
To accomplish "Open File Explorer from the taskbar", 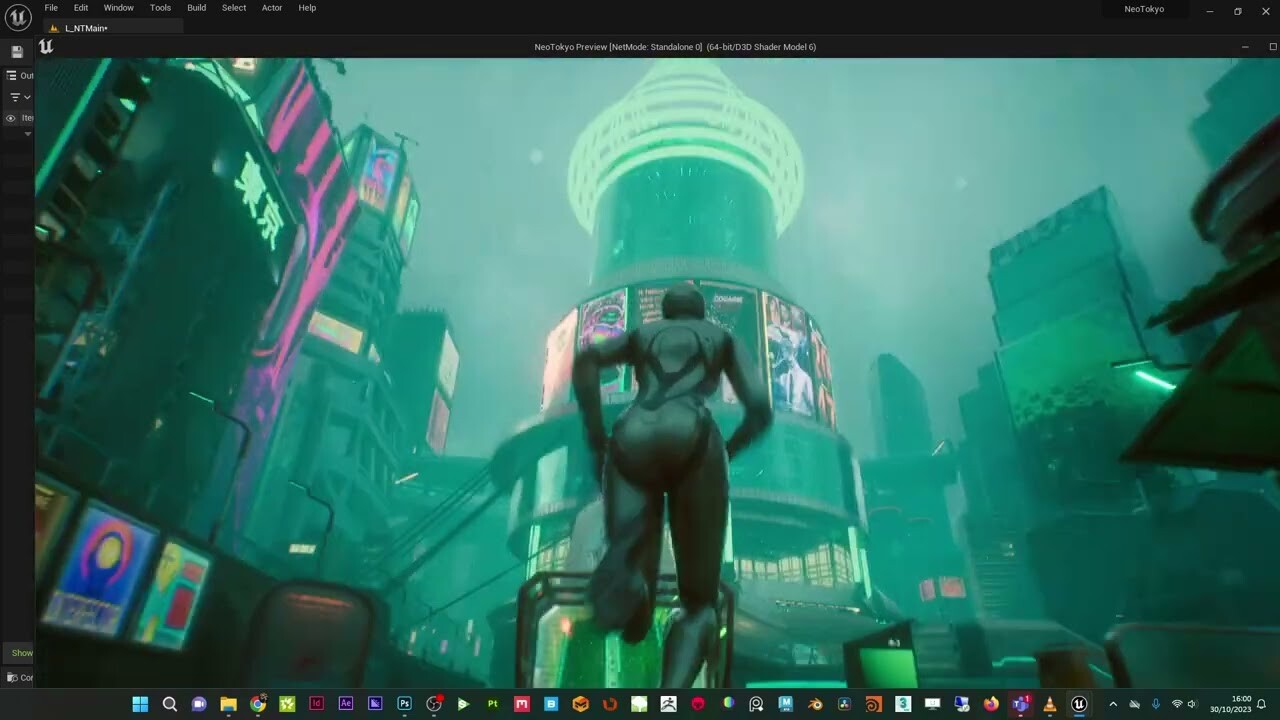I will (228, 704).
